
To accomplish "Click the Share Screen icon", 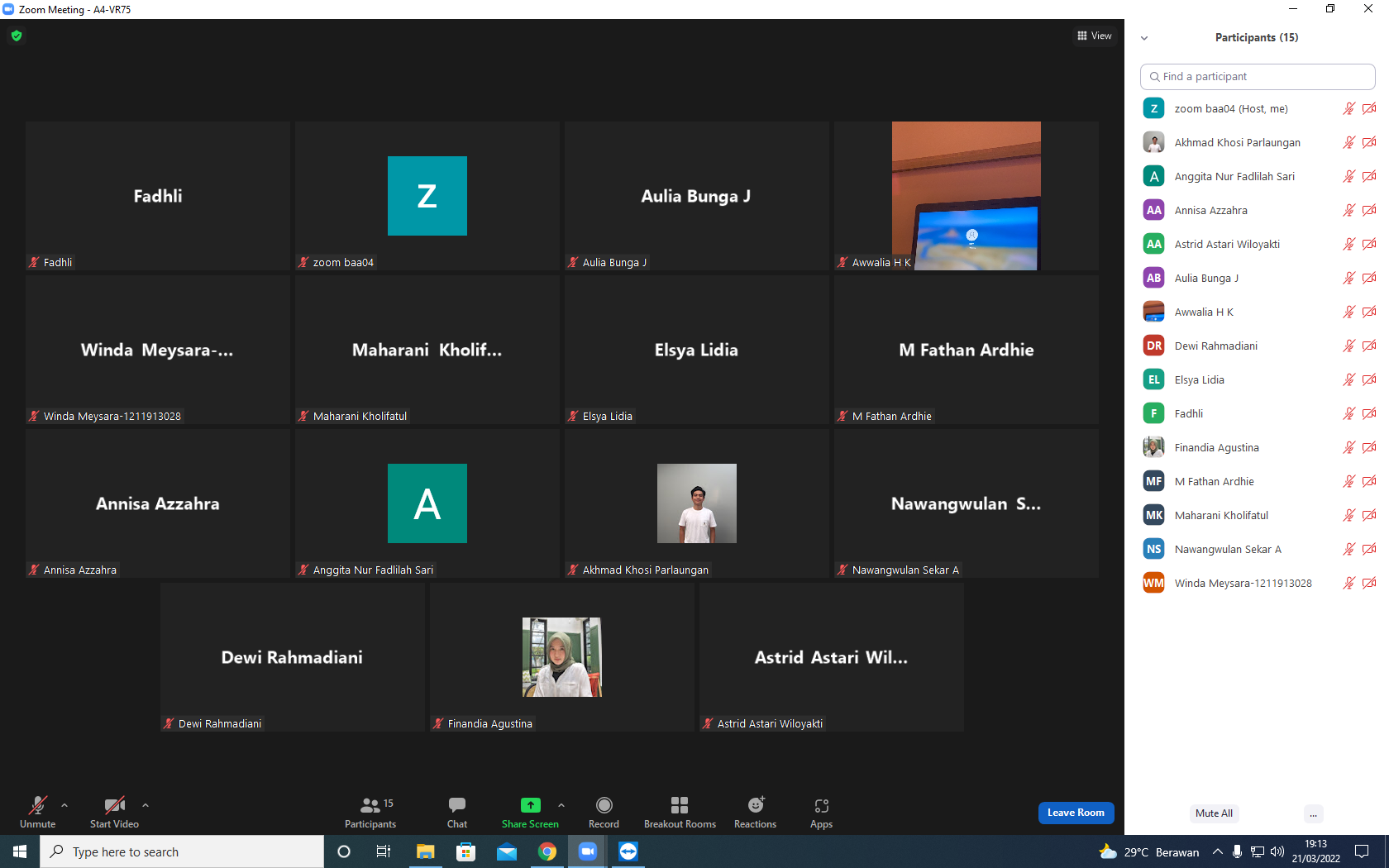I will pos(530,805).
